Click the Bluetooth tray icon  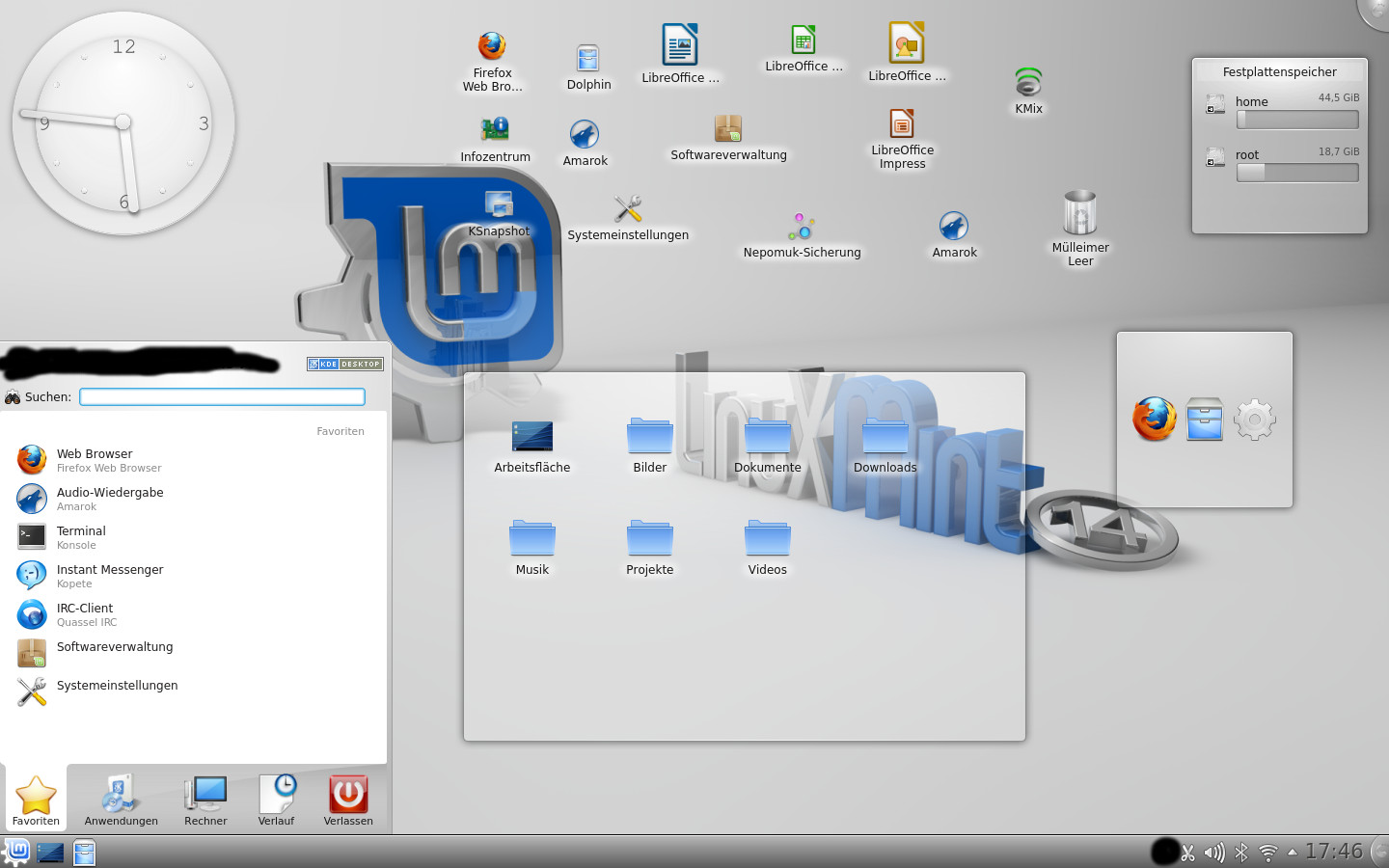pos(1241,853)
